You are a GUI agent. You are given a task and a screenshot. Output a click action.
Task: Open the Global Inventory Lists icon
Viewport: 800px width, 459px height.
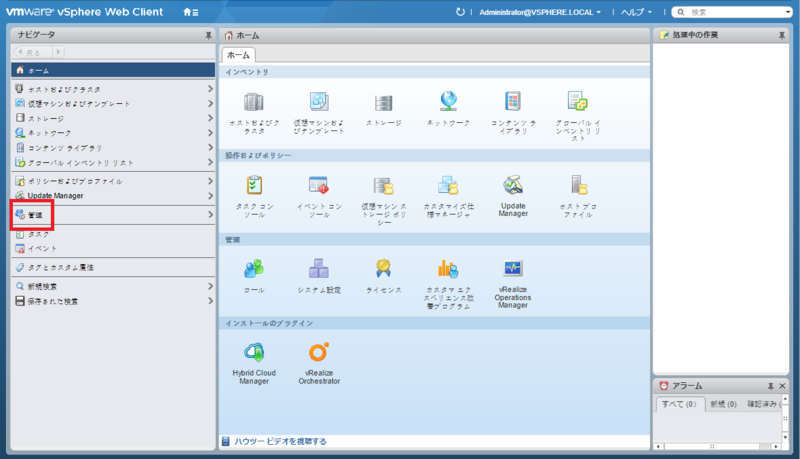[578, 101]
